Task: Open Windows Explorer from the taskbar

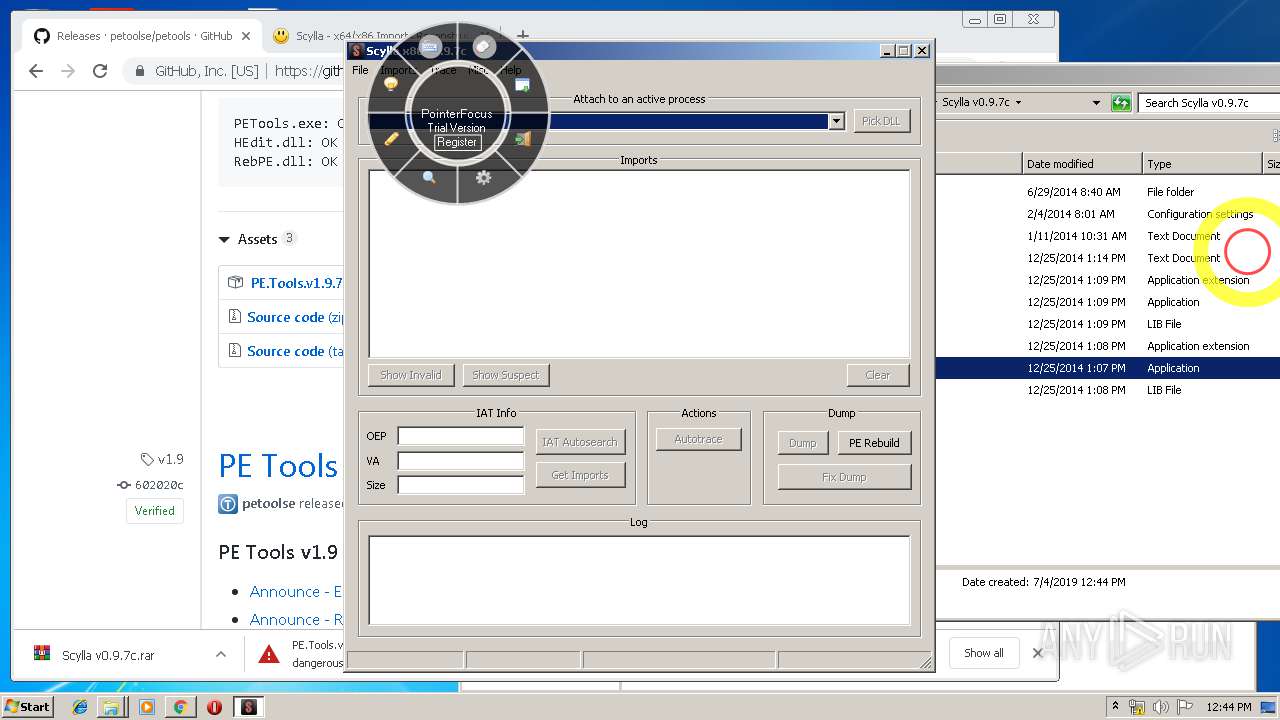Action: [x=112, y=707]
